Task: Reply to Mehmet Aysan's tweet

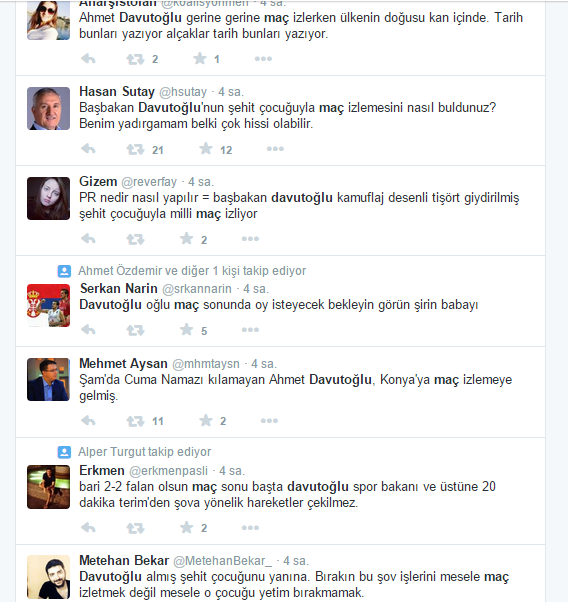Action: 88,420
